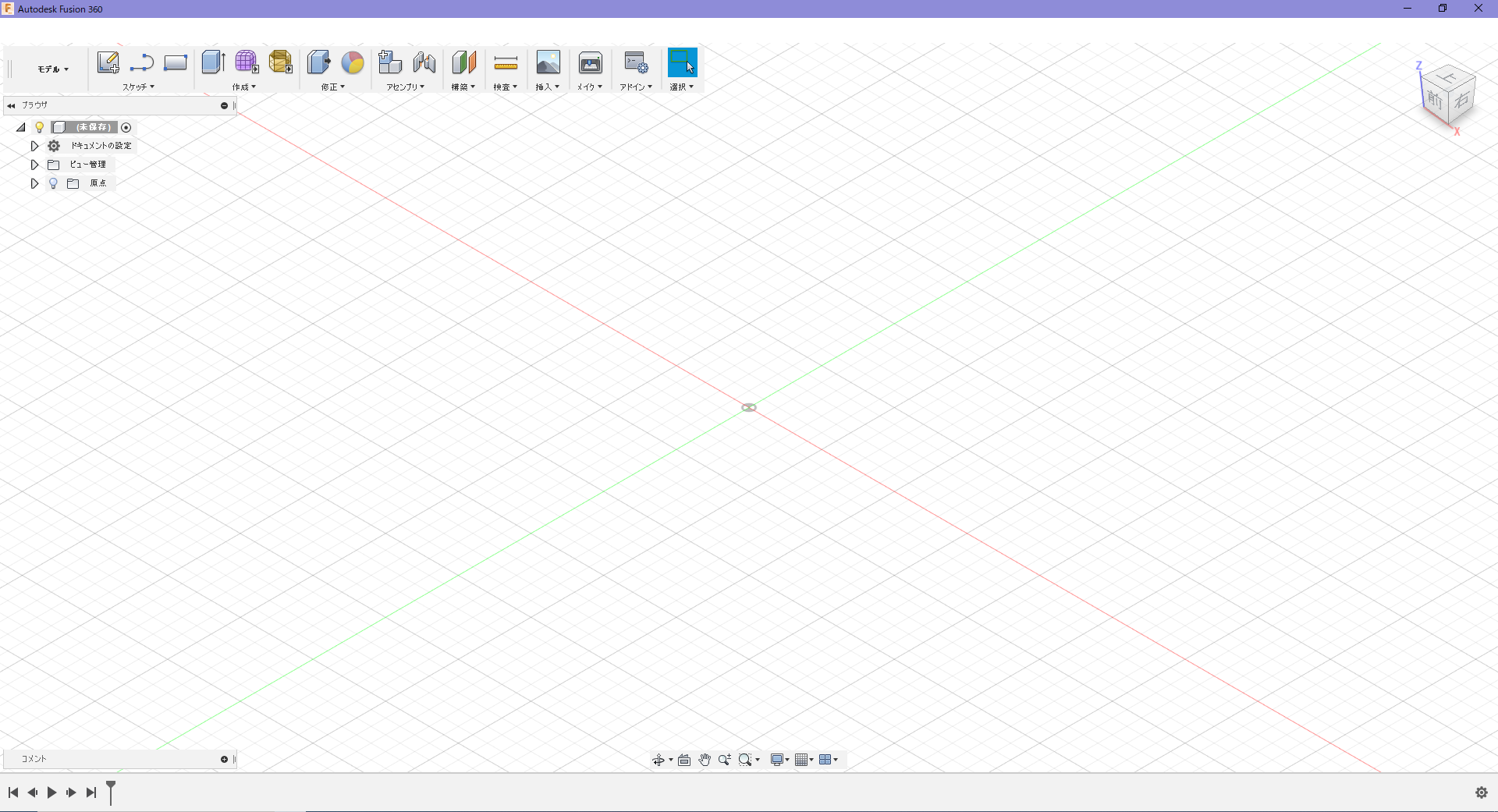
Task: Select the Joint tool icon
Action: coord(424,62)
